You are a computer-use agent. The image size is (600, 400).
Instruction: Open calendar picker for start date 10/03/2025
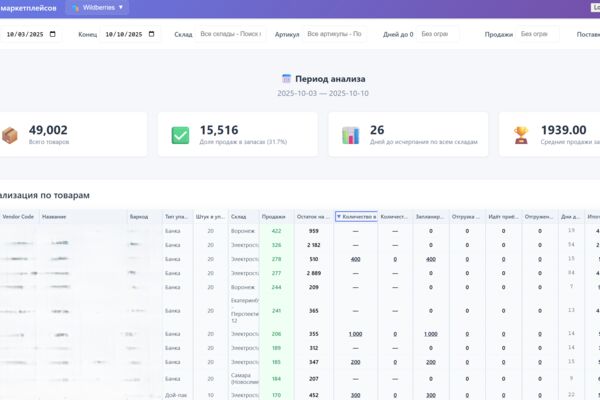(53, 34)
